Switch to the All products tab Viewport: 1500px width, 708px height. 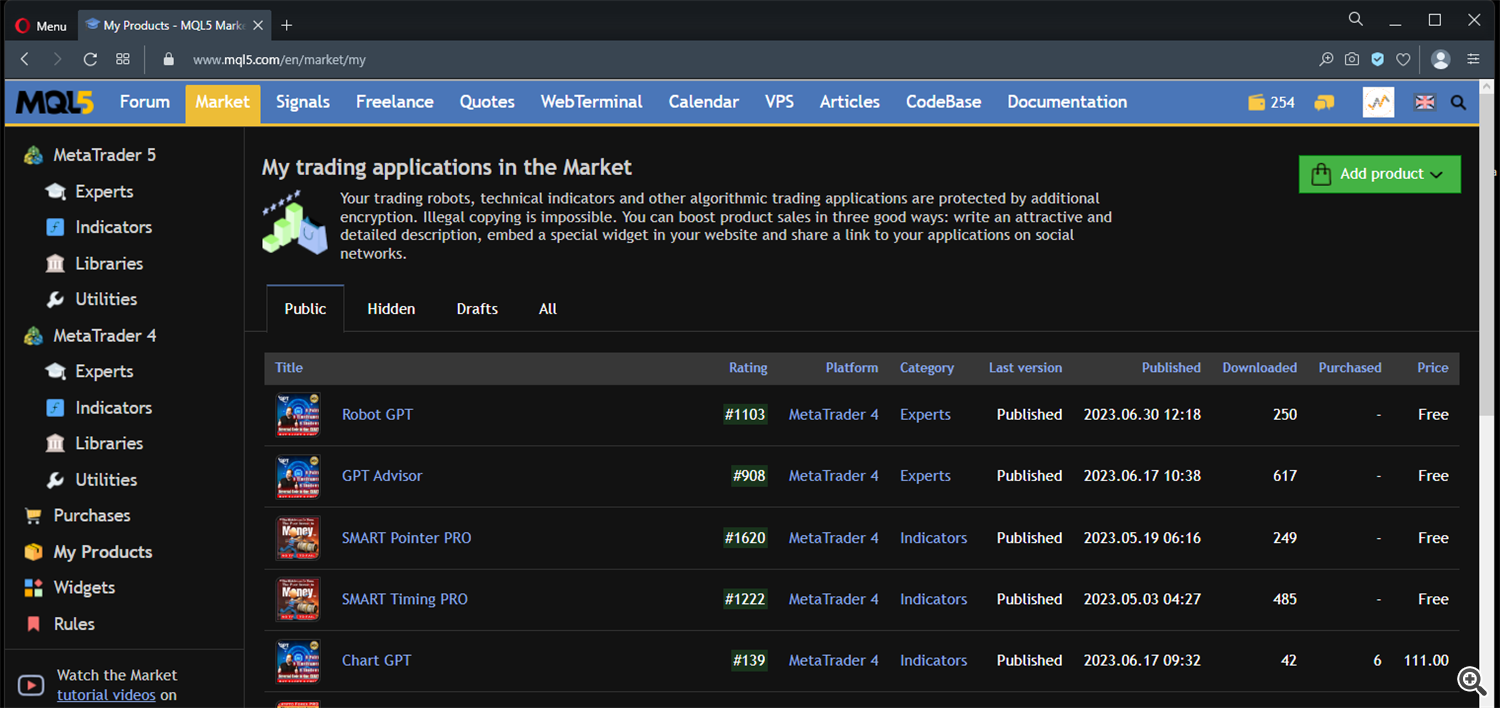tap(548, 309)
